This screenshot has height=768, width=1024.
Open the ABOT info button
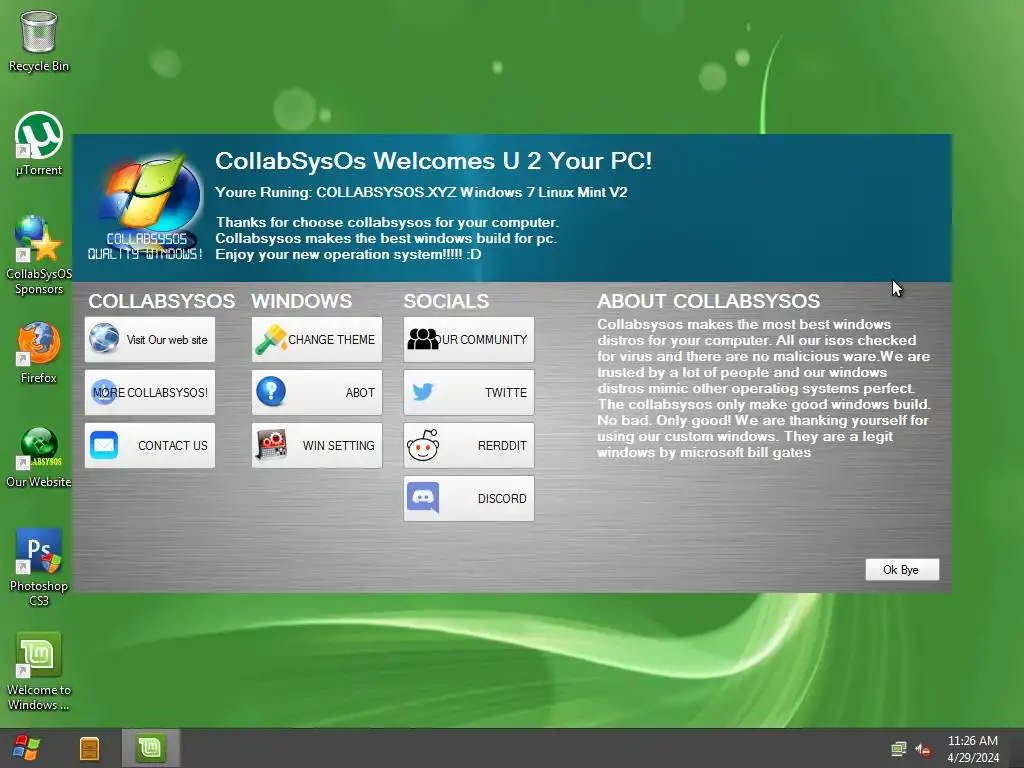317,392
